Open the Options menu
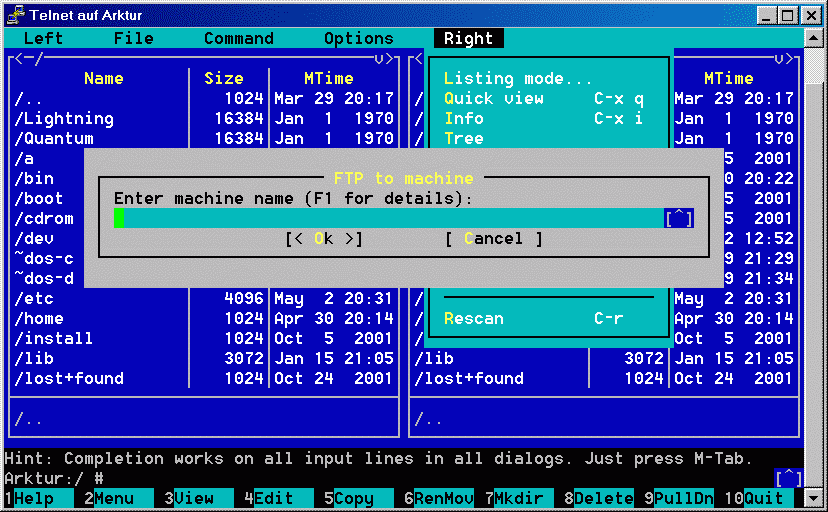828x512 pixels. (x=358, y=38)
